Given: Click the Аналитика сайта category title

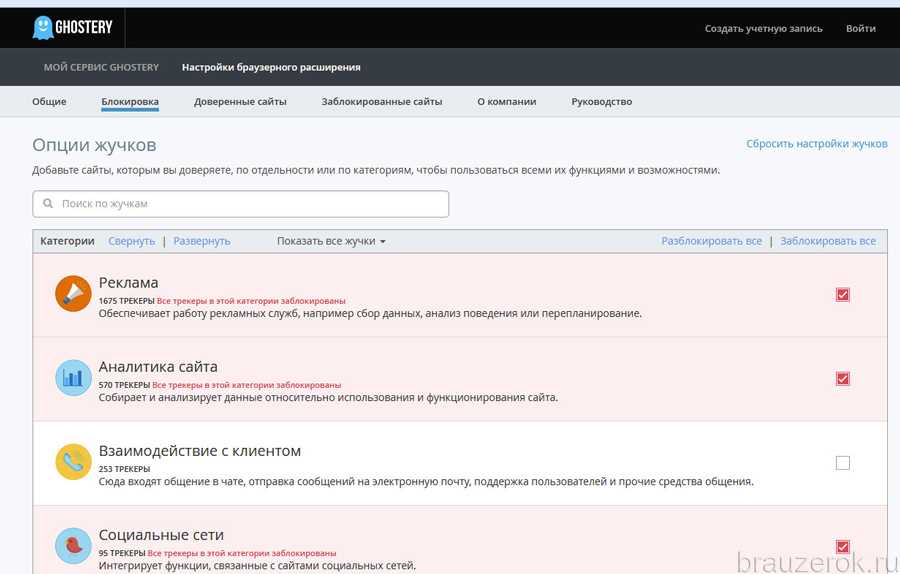Looking at the screenshot, I should tap(158, 366).
